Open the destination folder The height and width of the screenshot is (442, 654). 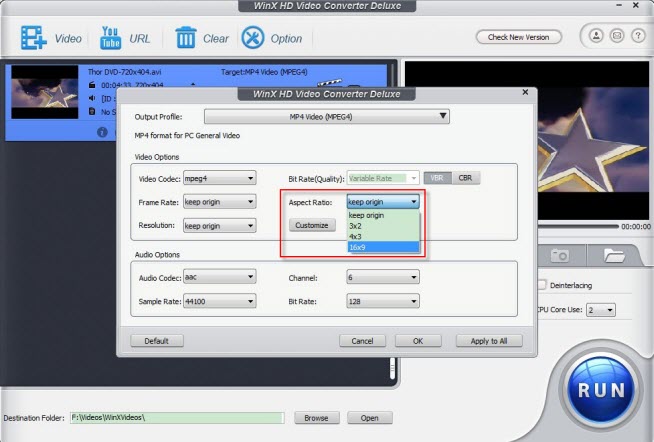pos(370,417)
